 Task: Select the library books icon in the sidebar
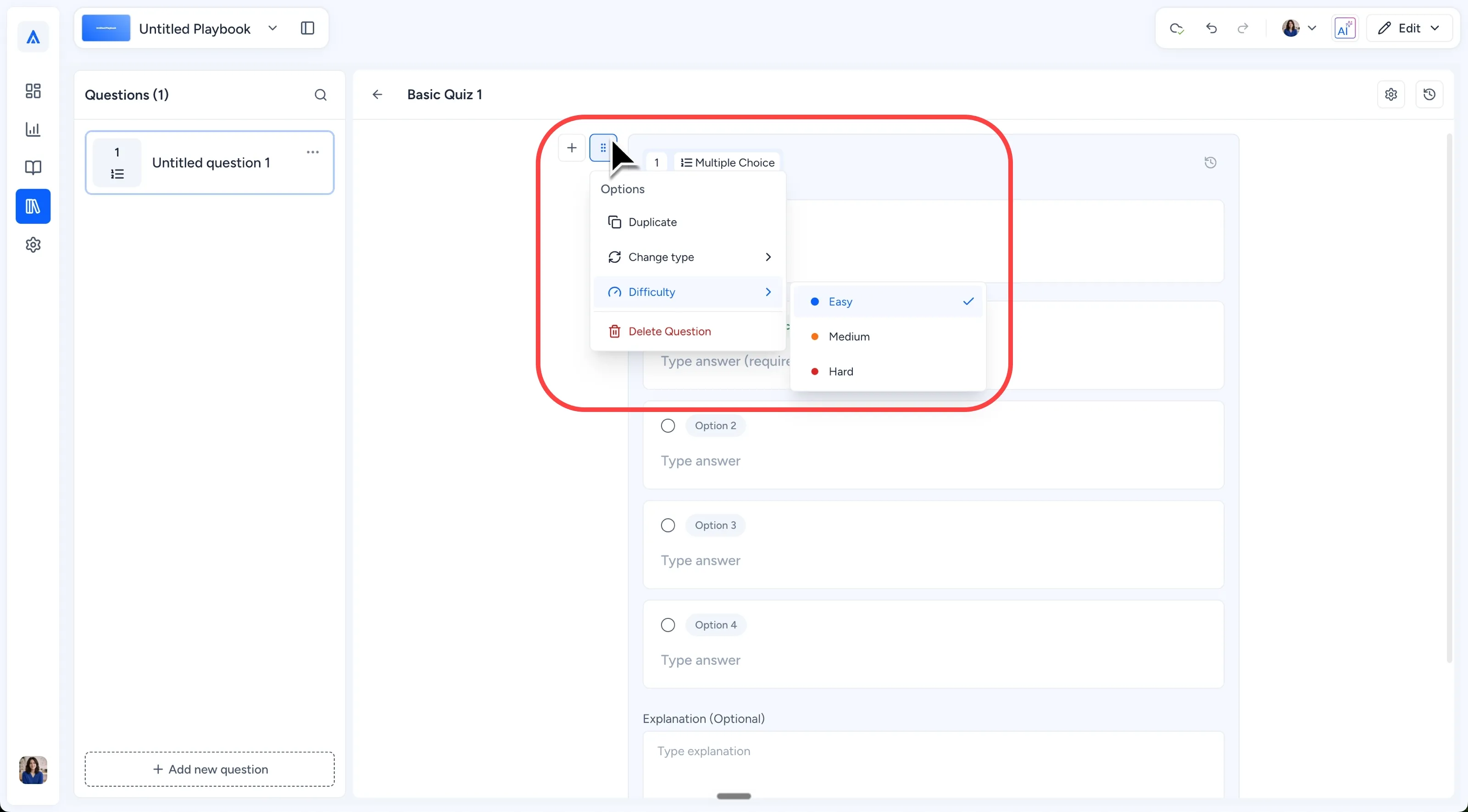point(33,206)
